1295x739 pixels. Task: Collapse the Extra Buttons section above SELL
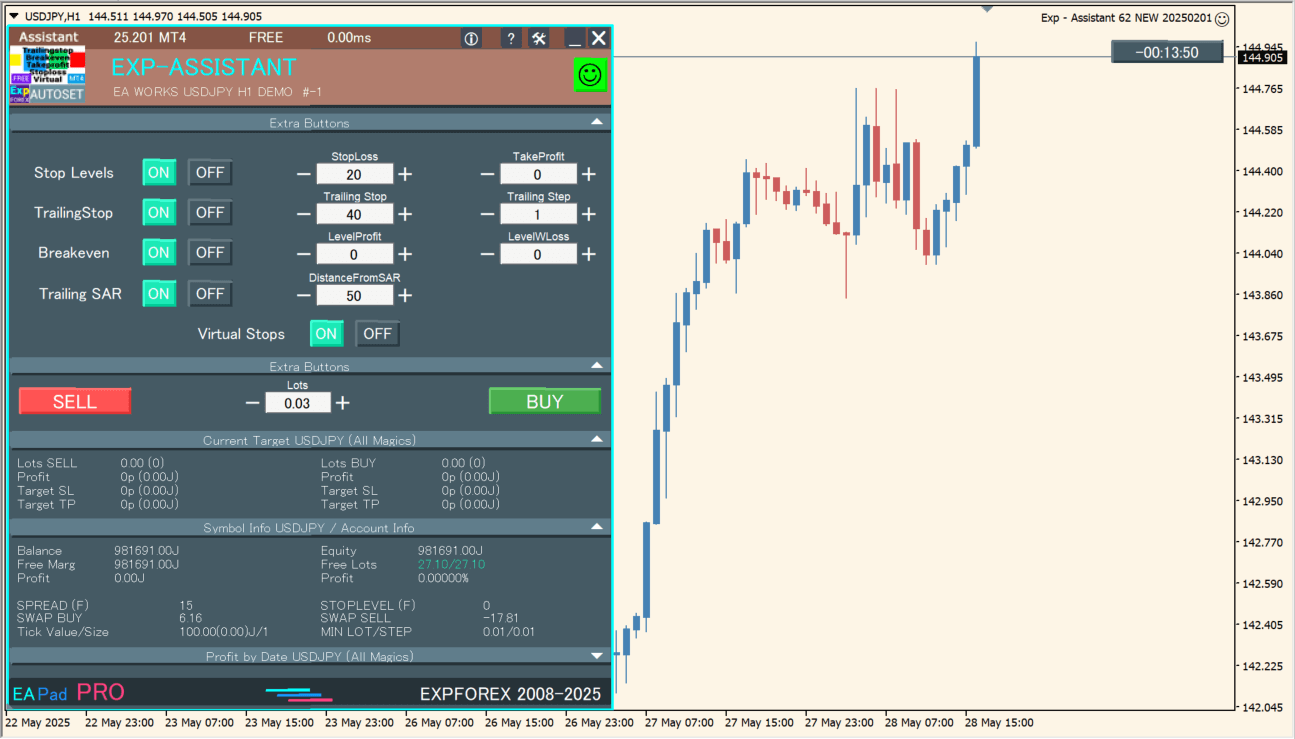tap(597, 366)
